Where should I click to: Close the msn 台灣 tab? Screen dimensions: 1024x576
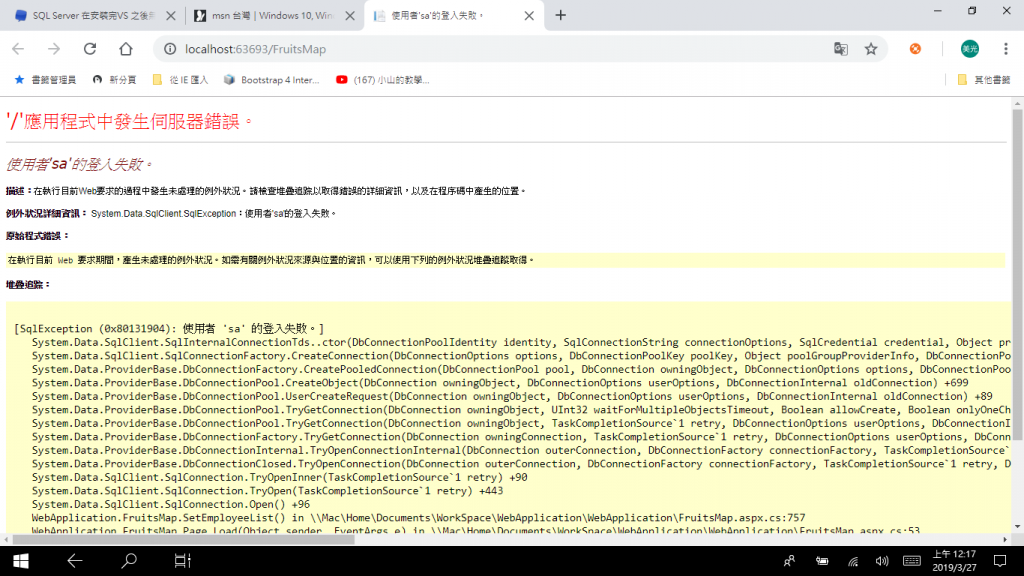point(350,16)
